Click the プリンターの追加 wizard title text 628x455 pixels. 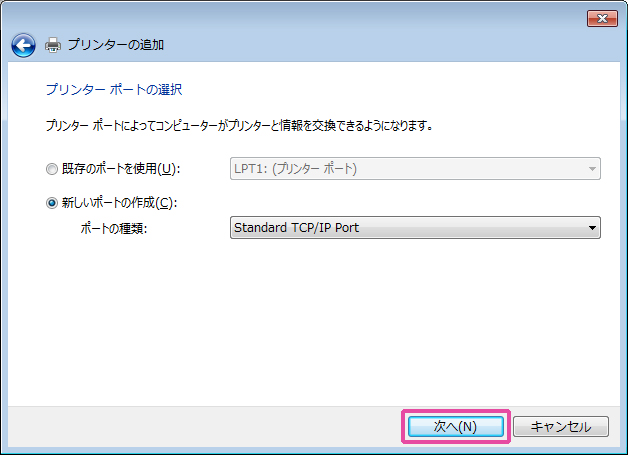(x=115, y=45)
